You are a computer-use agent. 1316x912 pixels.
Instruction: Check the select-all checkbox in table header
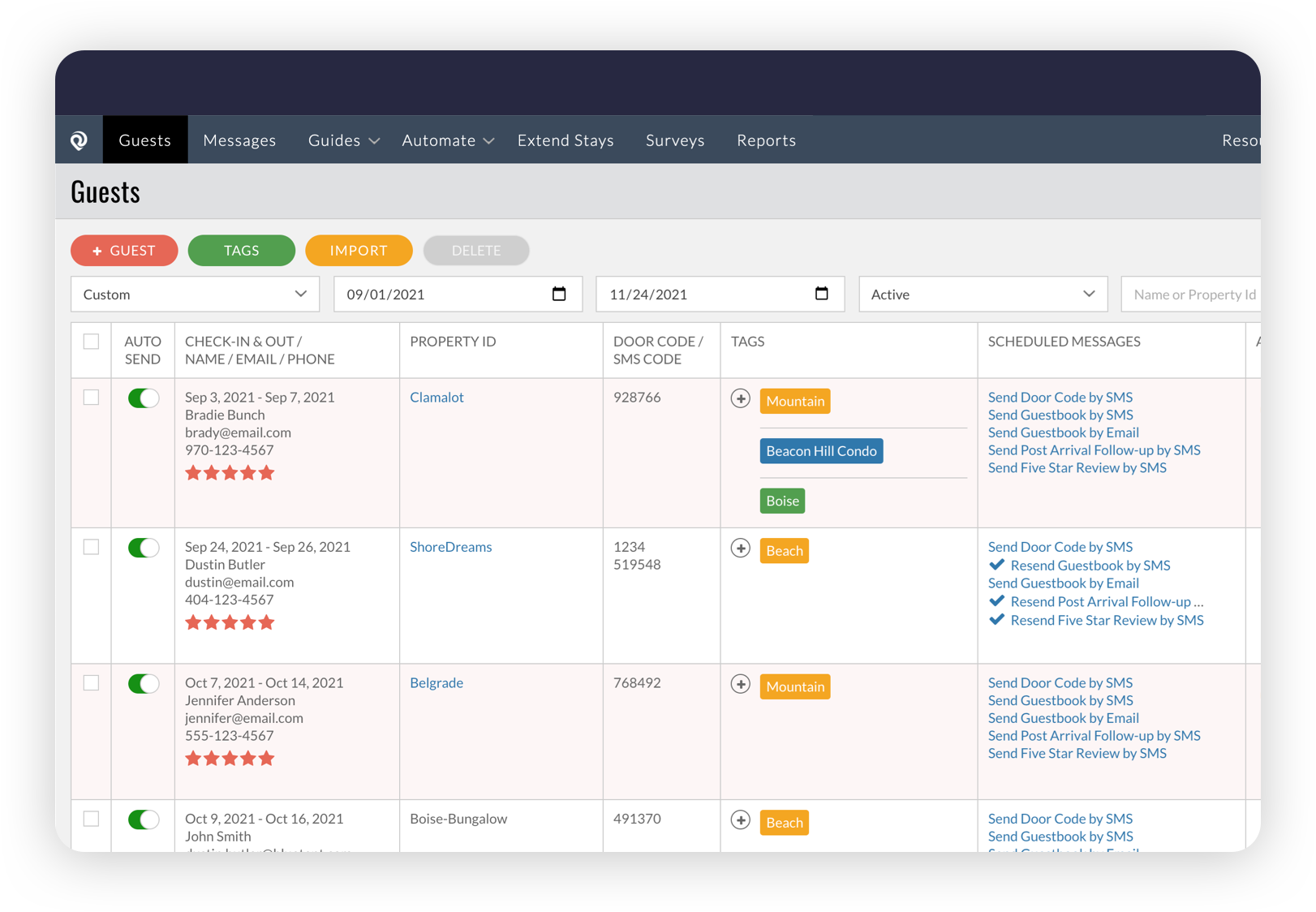(x=91, y=342)
